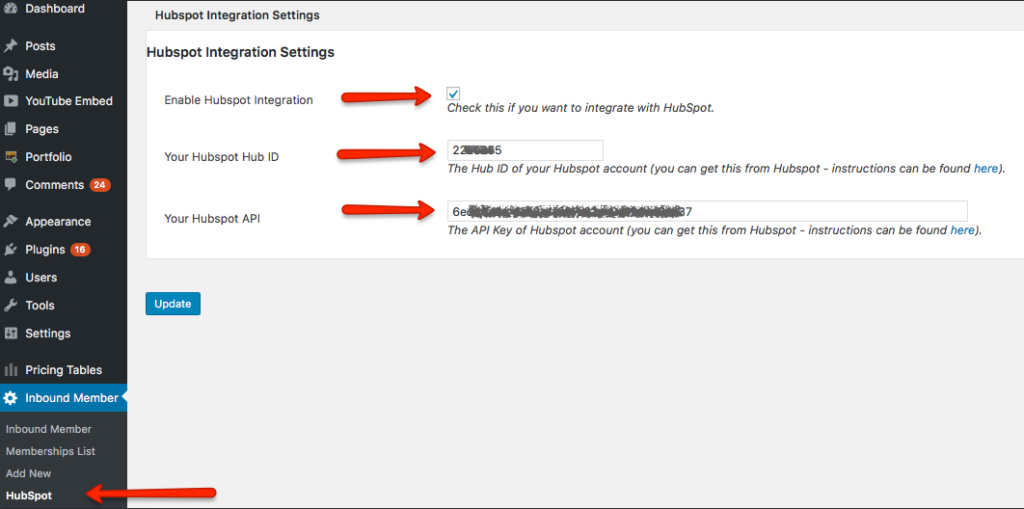Click the Tools wrench icon

(x=10, y=305)
